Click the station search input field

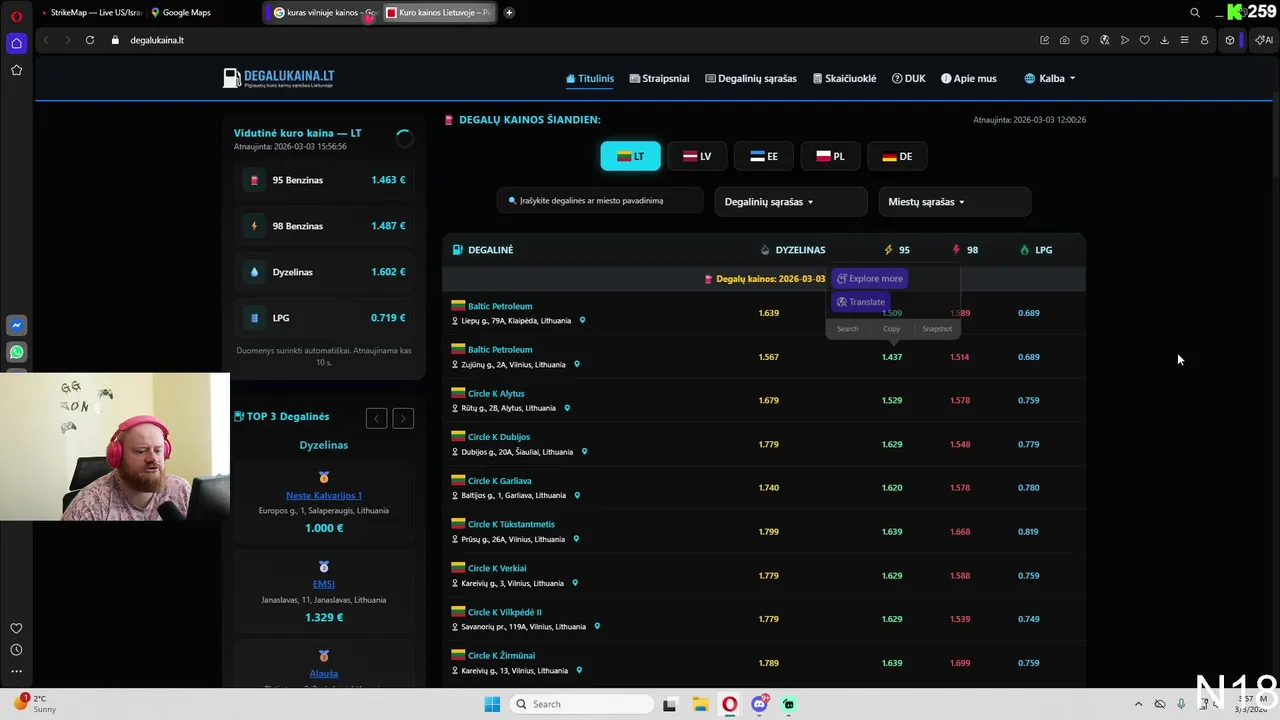(600, 201)
